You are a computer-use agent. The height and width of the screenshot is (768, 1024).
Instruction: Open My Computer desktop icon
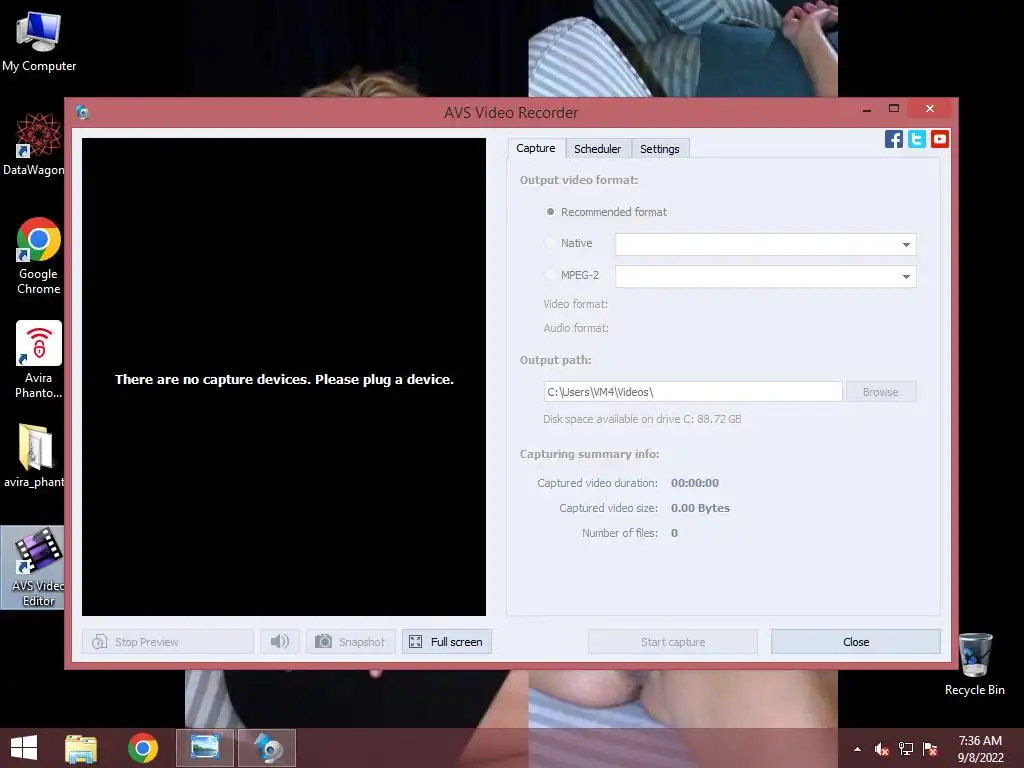click(x=39, y=42)
